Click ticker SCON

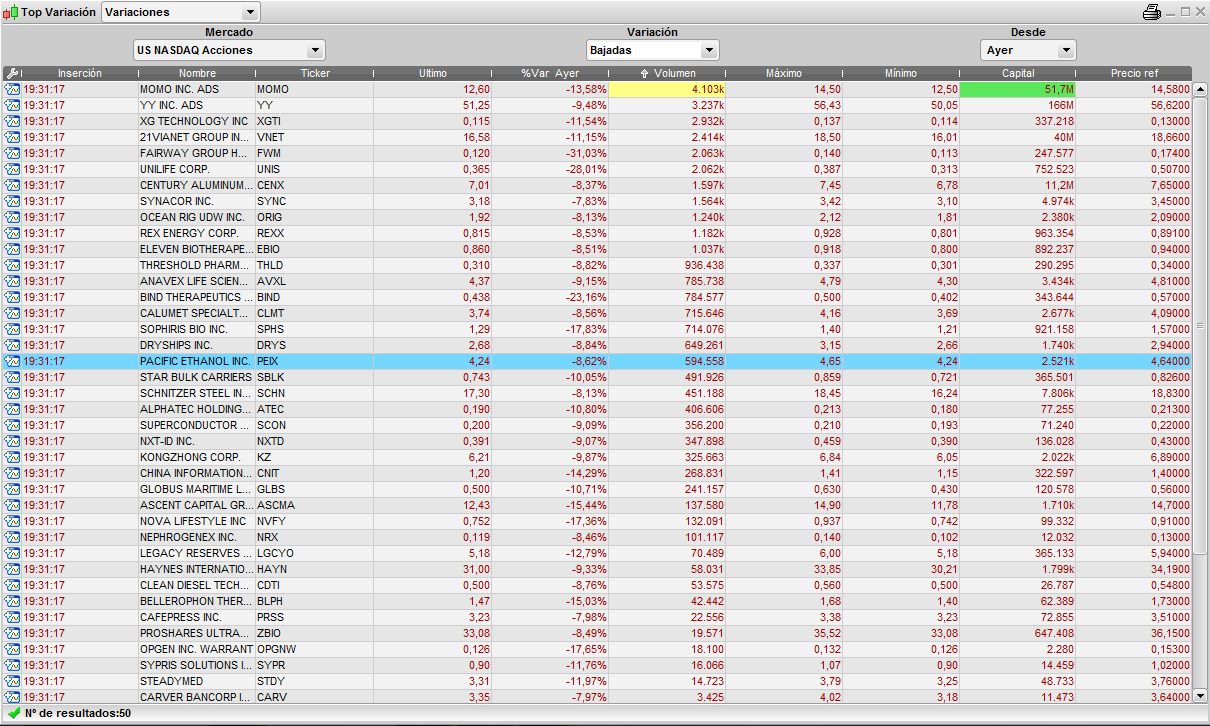[271, 425]
